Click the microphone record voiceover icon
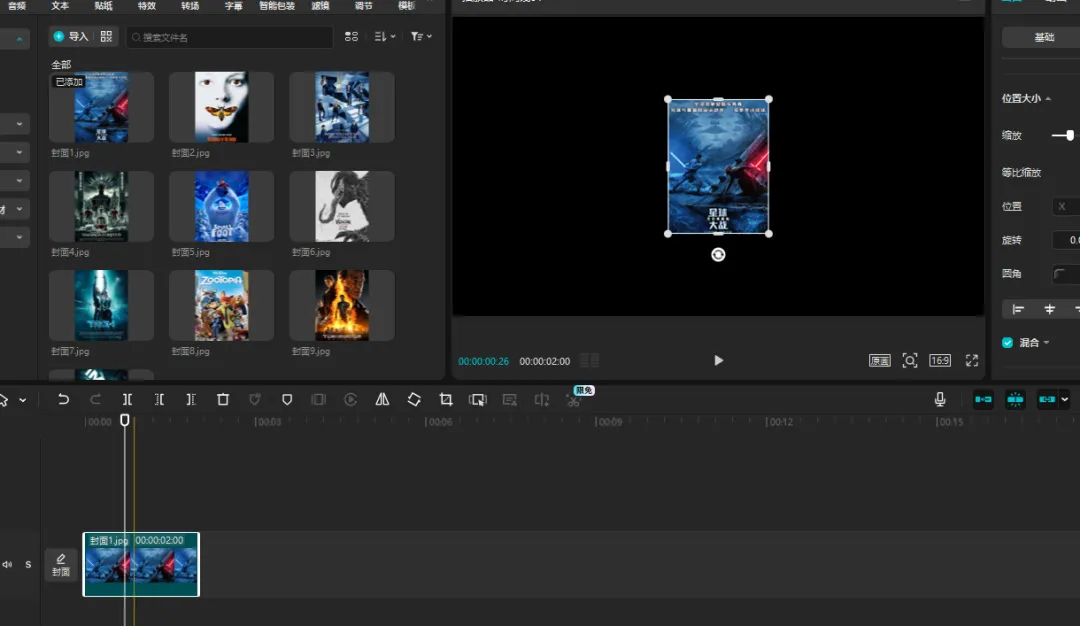The height and width of the screenshot is (626, 1080). click(x=939, y=399)
